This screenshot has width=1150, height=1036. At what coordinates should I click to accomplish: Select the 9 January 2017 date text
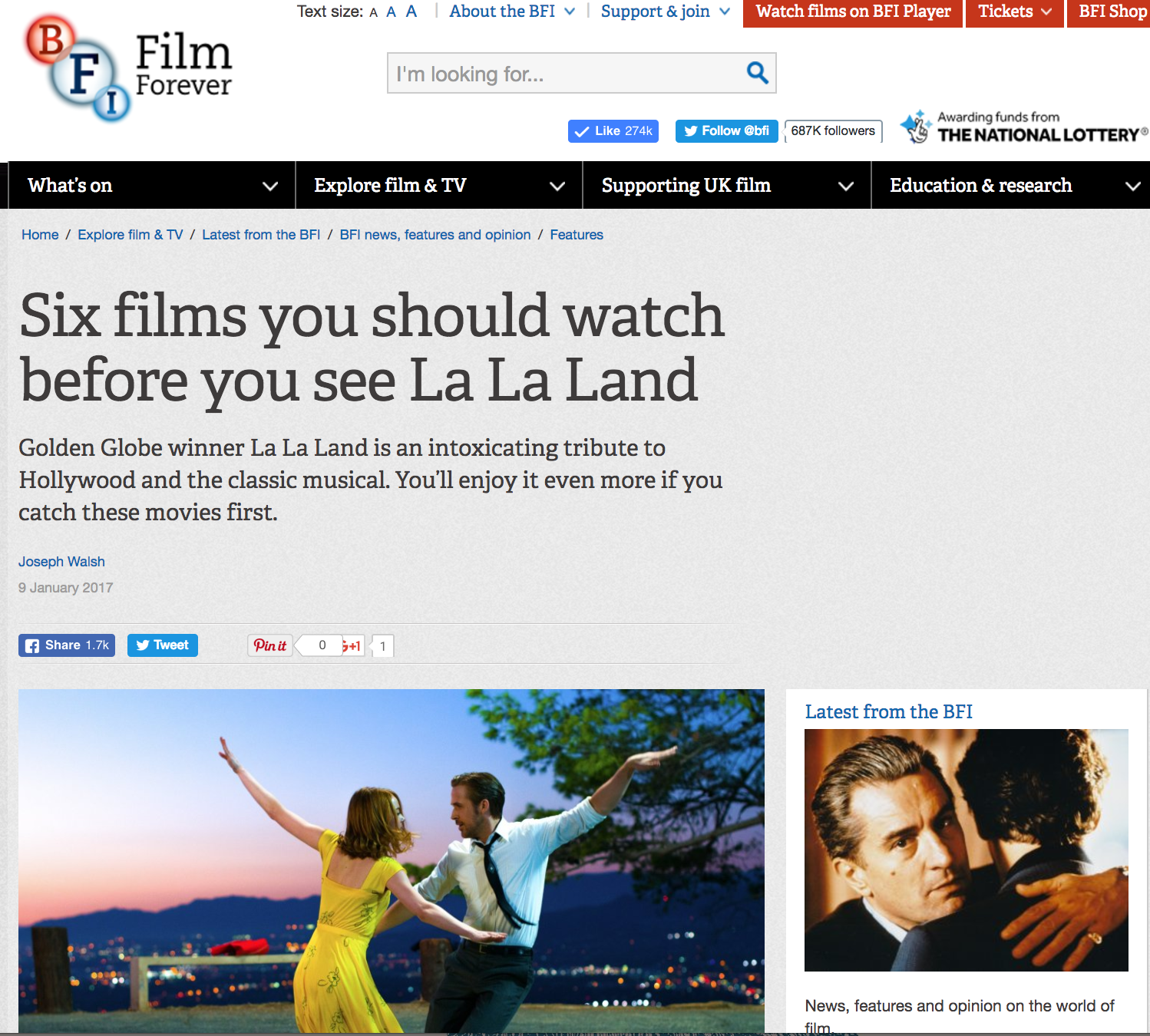[x=66, y=588]
